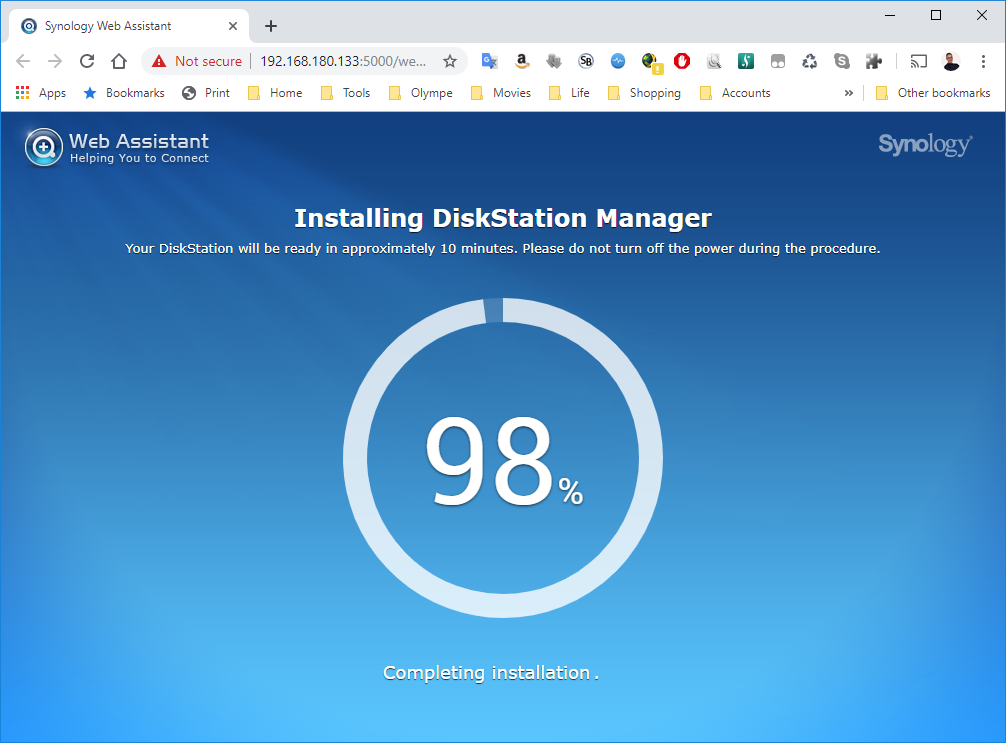This screenshot has height=743, width=1006.
Task: Open the Home bookmarks folder
Action: tap(275, 93)
